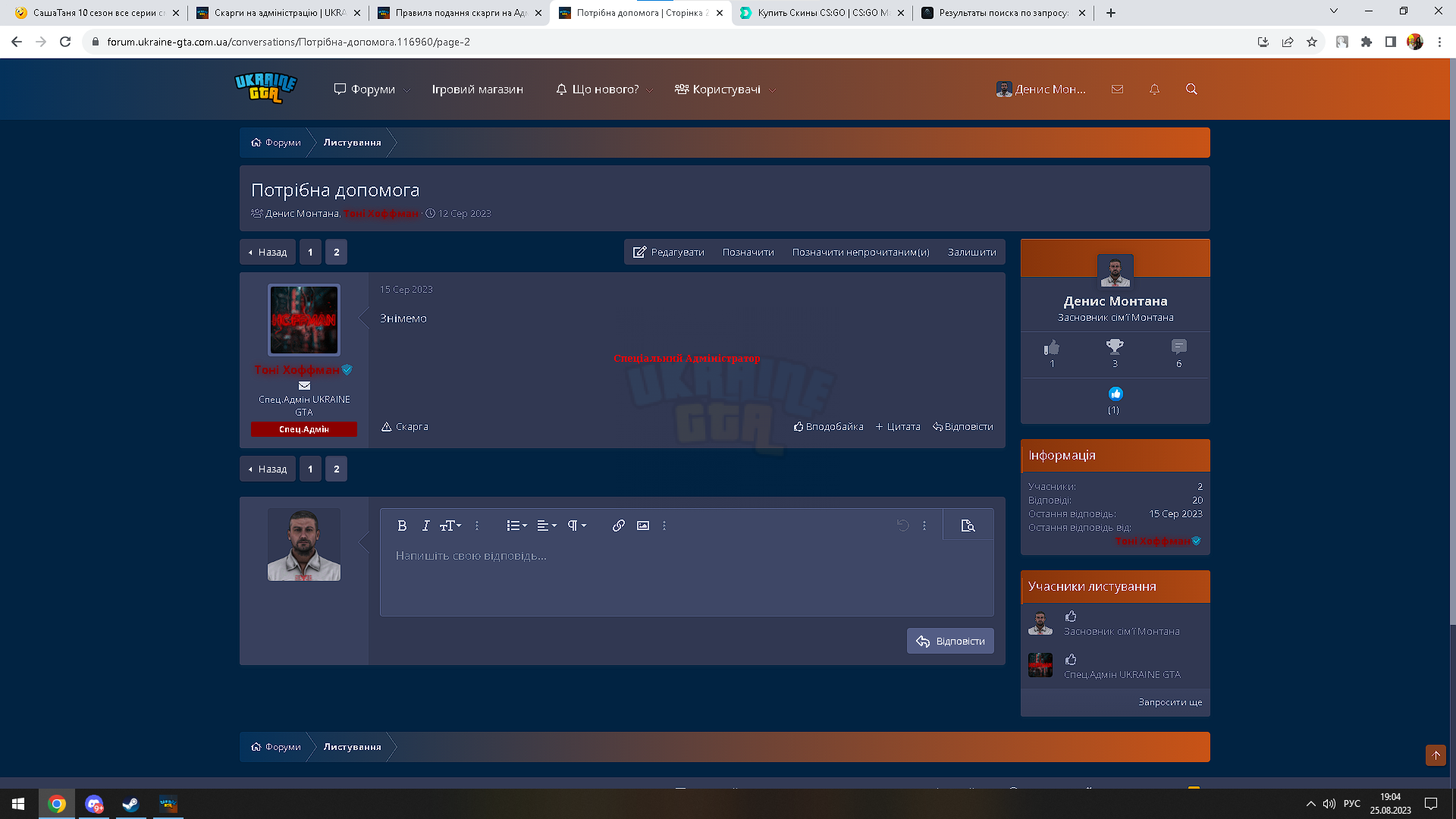Switch to Купить Скины CS:GO tab
The height and width of the screenshot is (819, 1456).
823,13
